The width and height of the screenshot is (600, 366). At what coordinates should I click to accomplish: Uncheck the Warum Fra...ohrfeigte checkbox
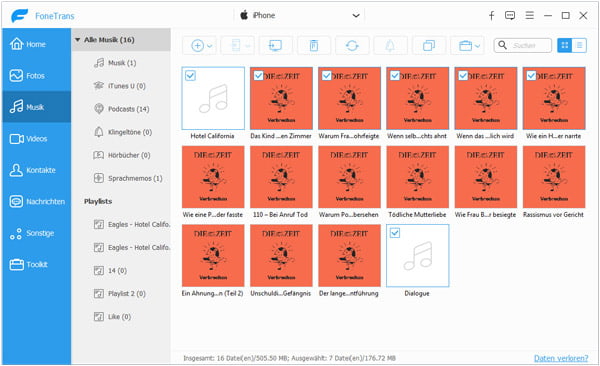326,75
